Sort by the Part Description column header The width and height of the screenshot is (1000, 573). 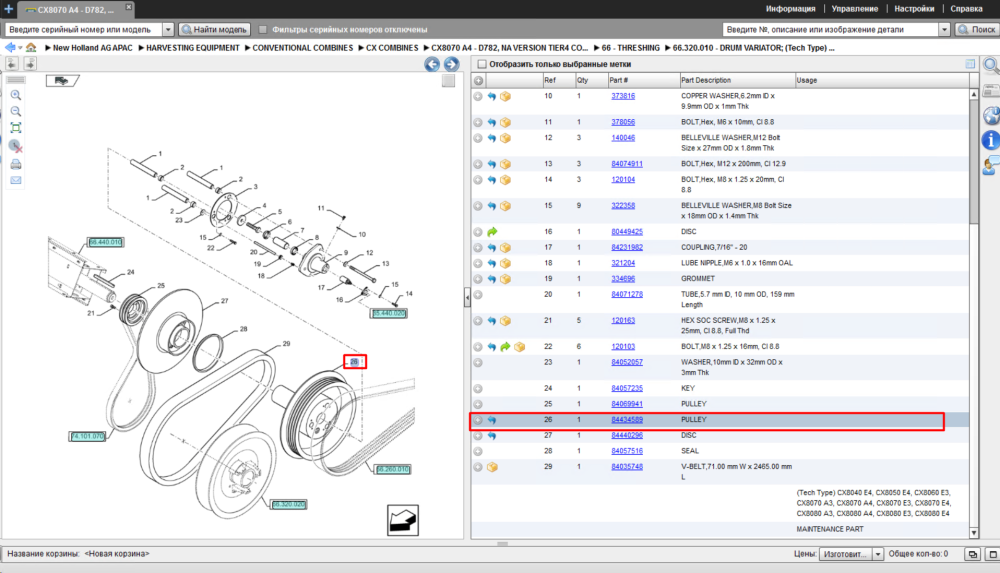coord(737,80)
